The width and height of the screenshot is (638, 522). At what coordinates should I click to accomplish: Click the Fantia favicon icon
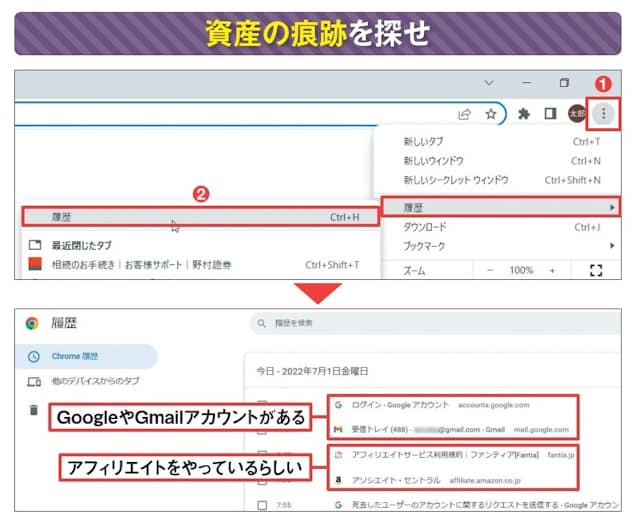[x=338, y=455]
